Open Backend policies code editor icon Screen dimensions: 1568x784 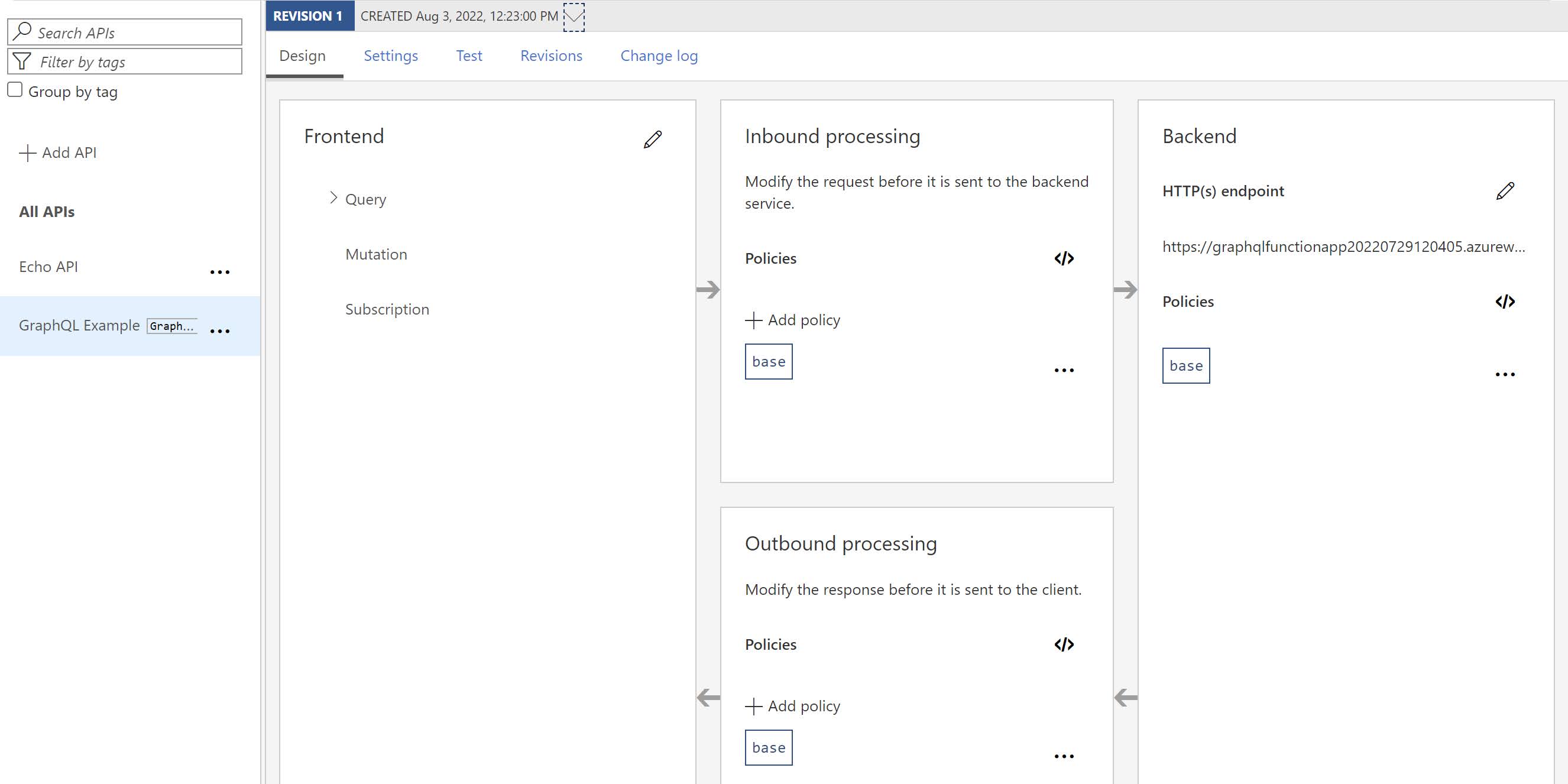[1505, 302]
